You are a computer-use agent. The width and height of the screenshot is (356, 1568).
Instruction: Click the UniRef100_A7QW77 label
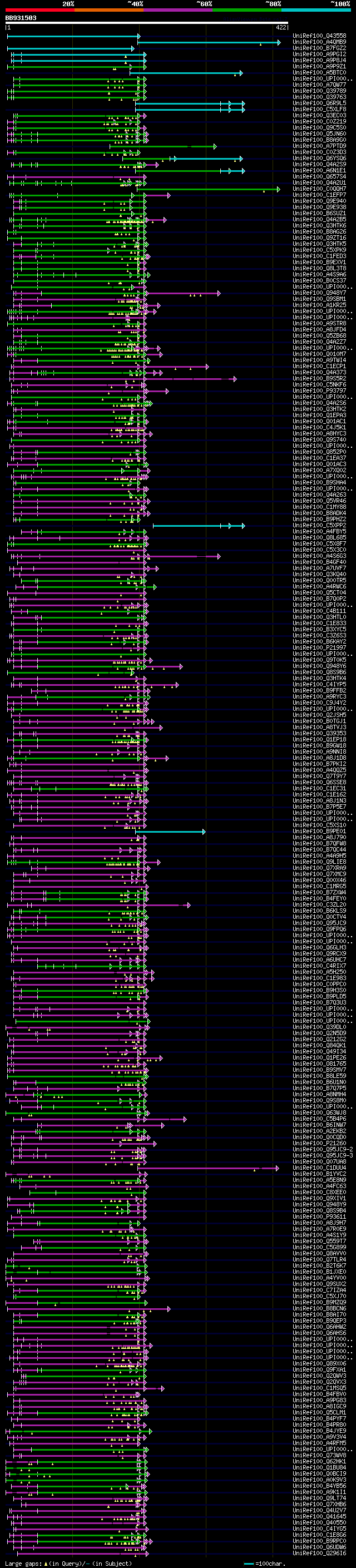[319, 85]
